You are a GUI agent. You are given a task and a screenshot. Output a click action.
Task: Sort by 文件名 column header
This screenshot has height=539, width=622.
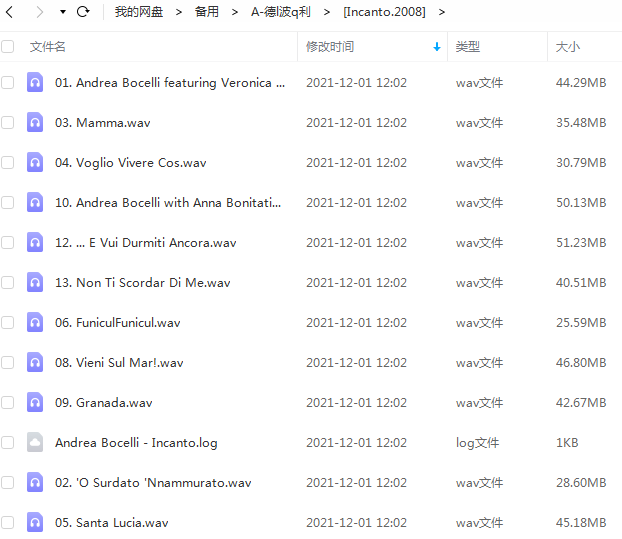tap(48, 47)
